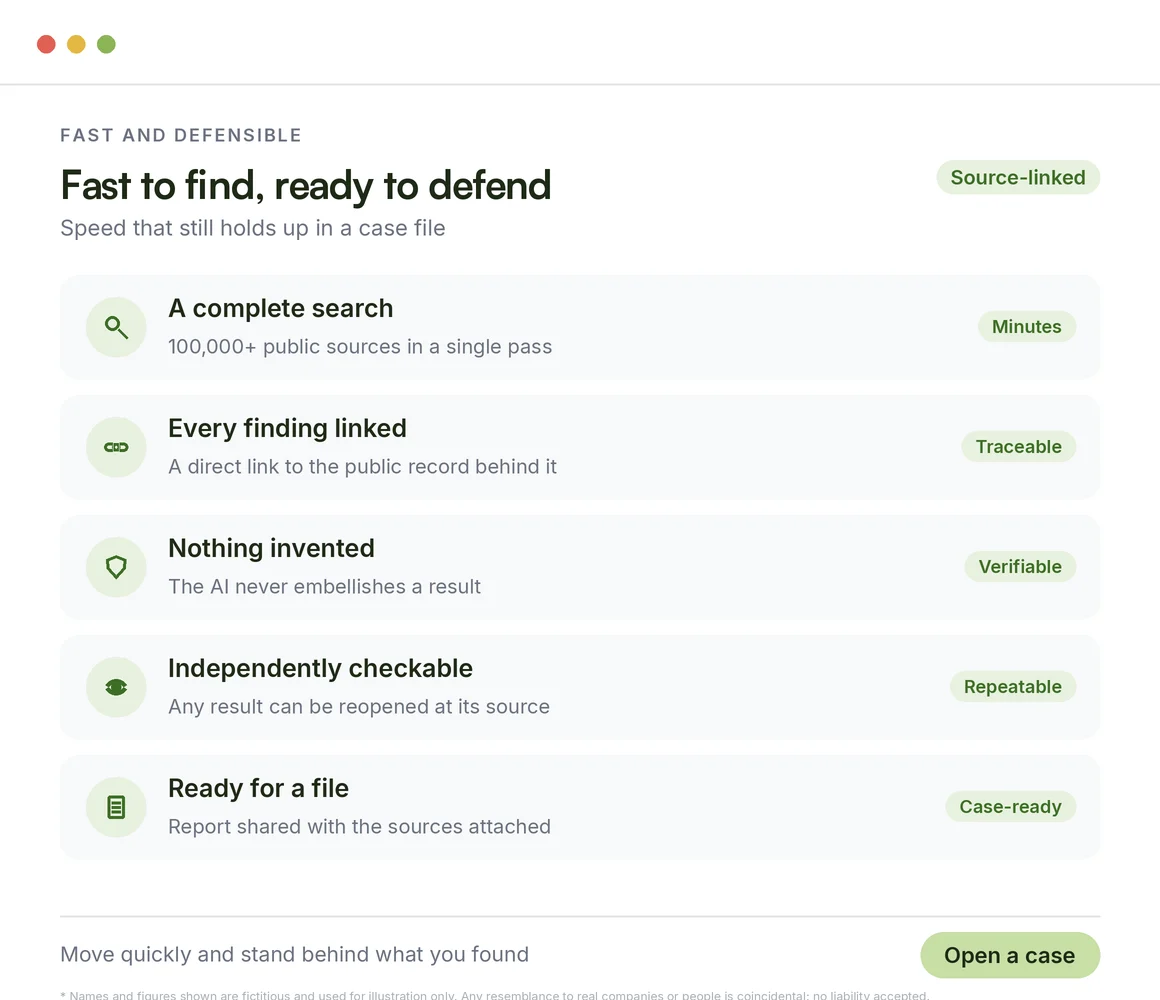Click 'The AI never embellishes a result'
Screen dimensions: 1160x1000
tap(324, 587)
